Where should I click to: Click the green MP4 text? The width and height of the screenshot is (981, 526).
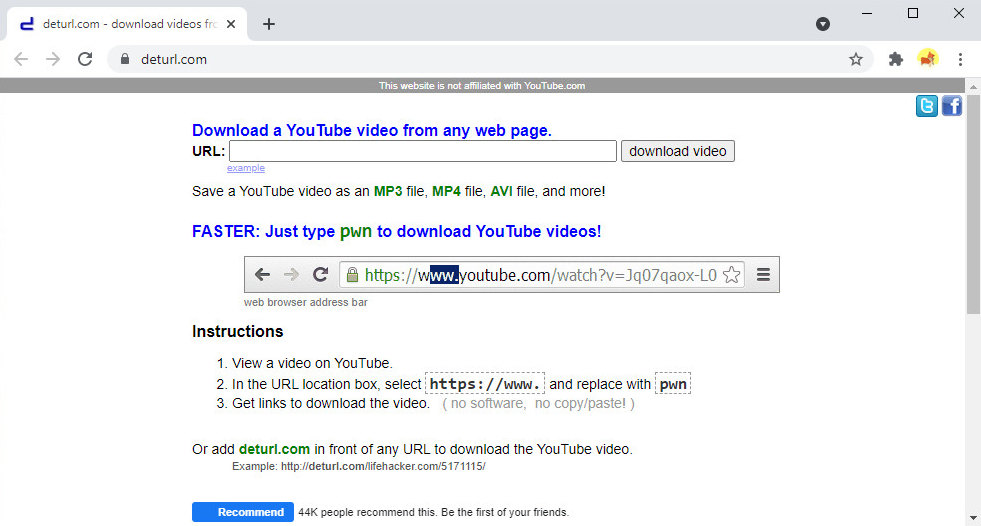[446, 191]
